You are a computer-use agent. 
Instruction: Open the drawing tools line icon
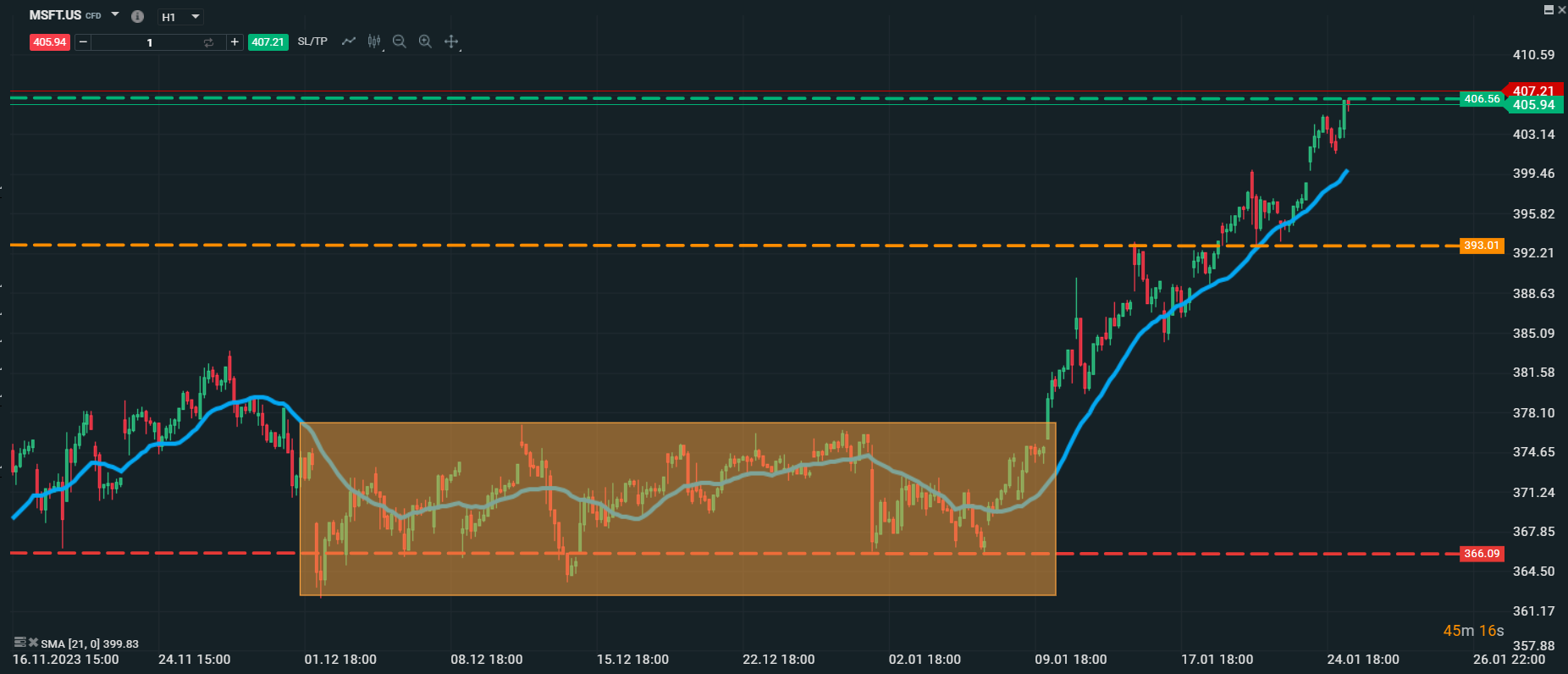click(x=348, y=41)
